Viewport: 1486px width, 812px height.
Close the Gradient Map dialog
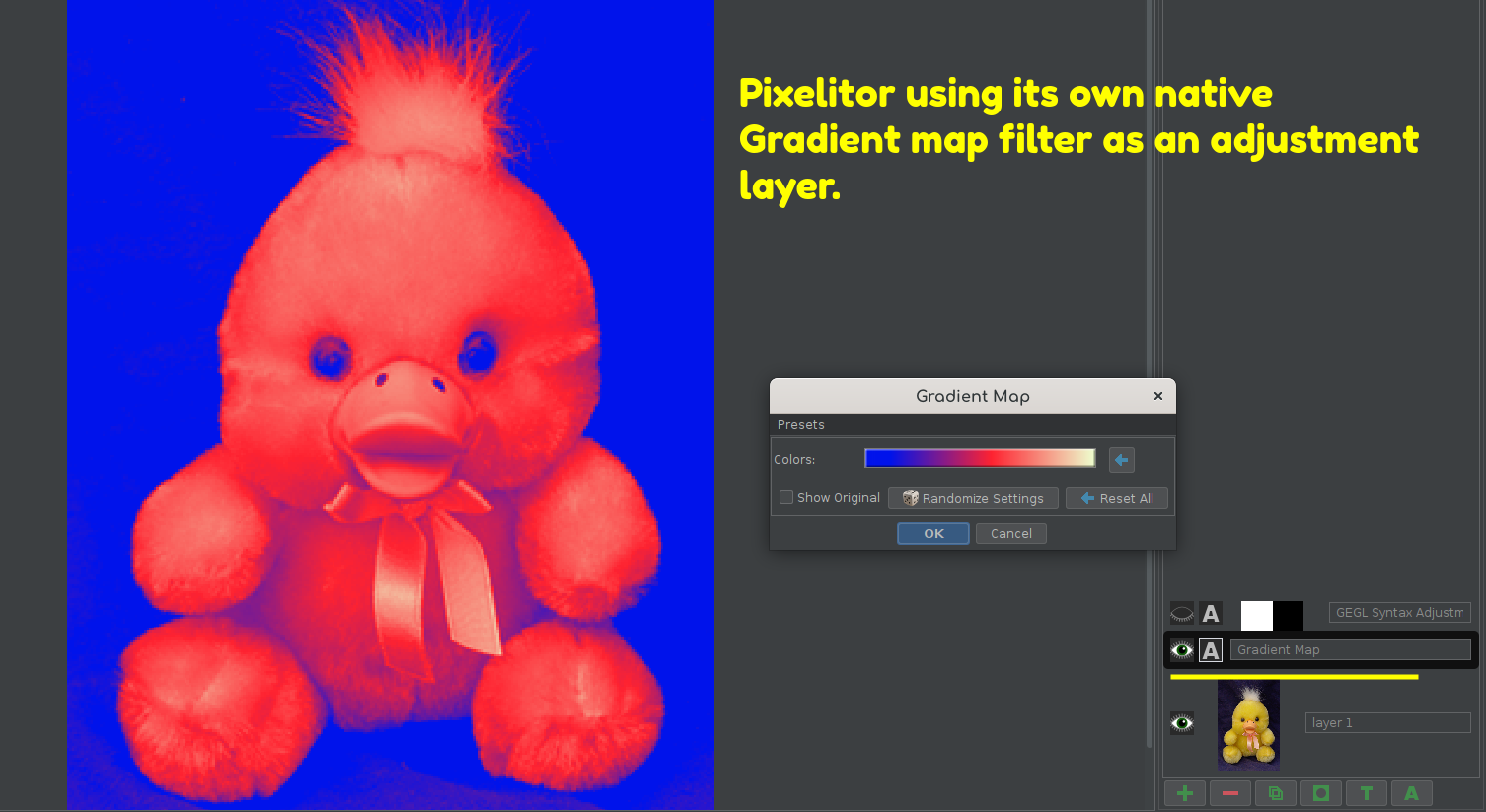pos(1158,396)
